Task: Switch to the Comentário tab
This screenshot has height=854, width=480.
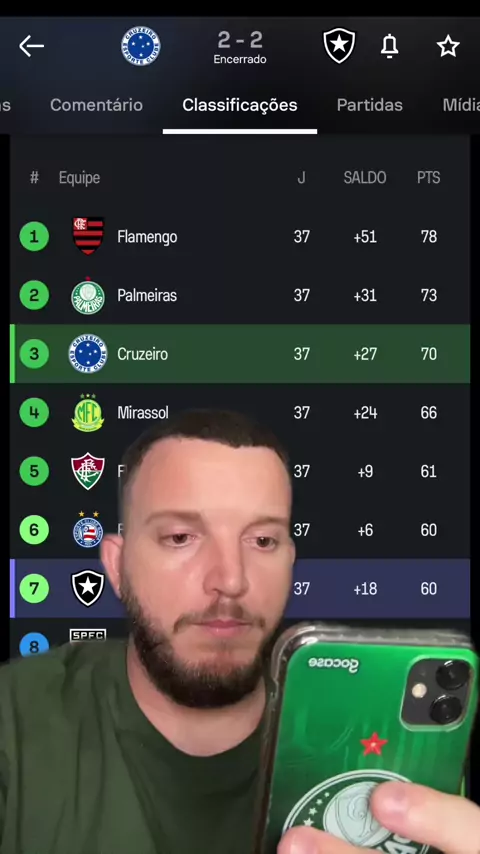Action: (96, 105)
